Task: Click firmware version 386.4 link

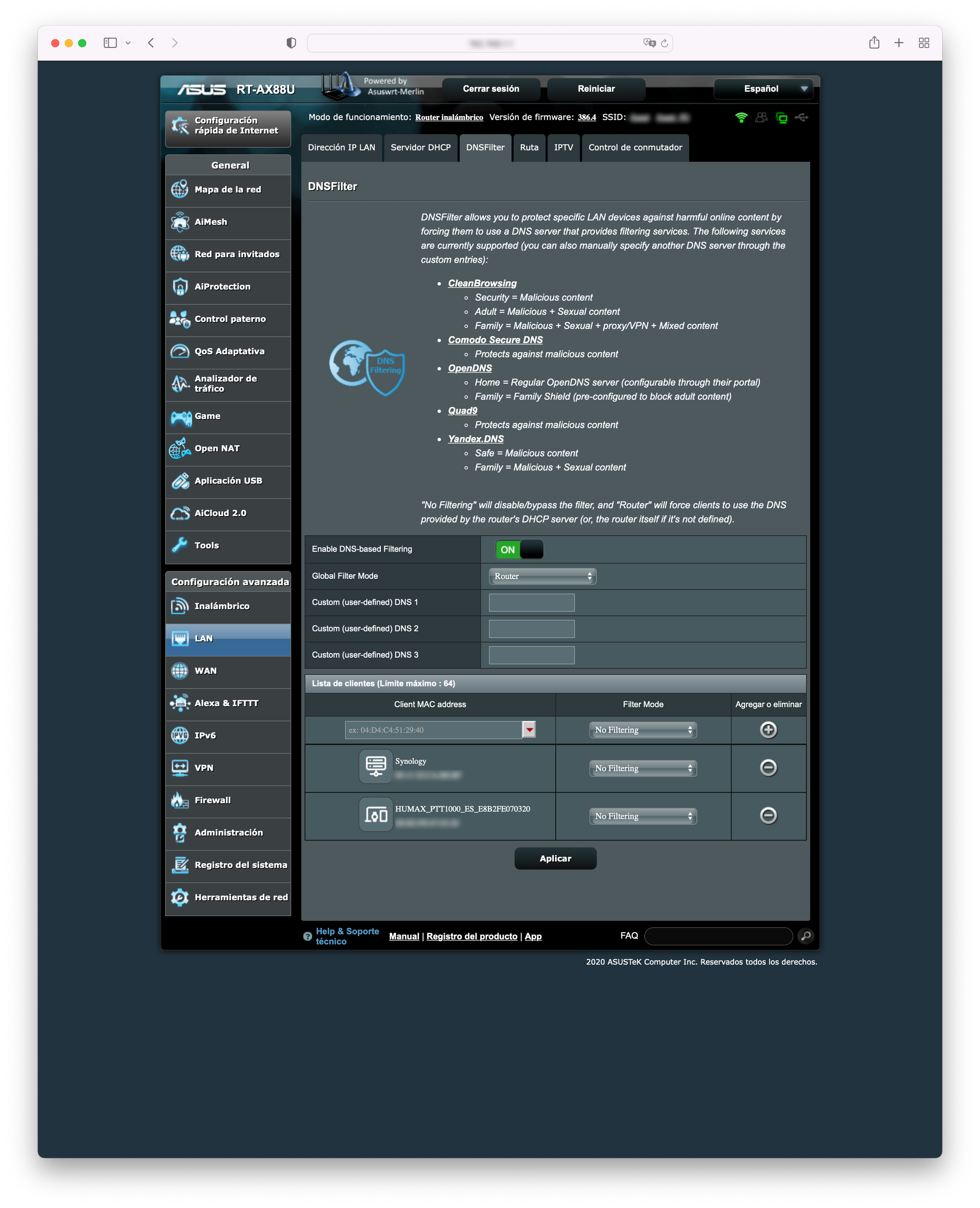Action: coord(587,118)
